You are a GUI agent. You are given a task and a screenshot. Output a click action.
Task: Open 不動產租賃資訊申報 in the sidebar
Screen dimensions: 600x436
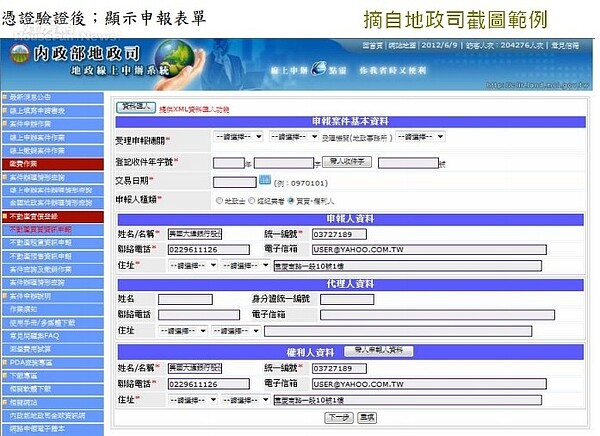[x=52, y=243]
